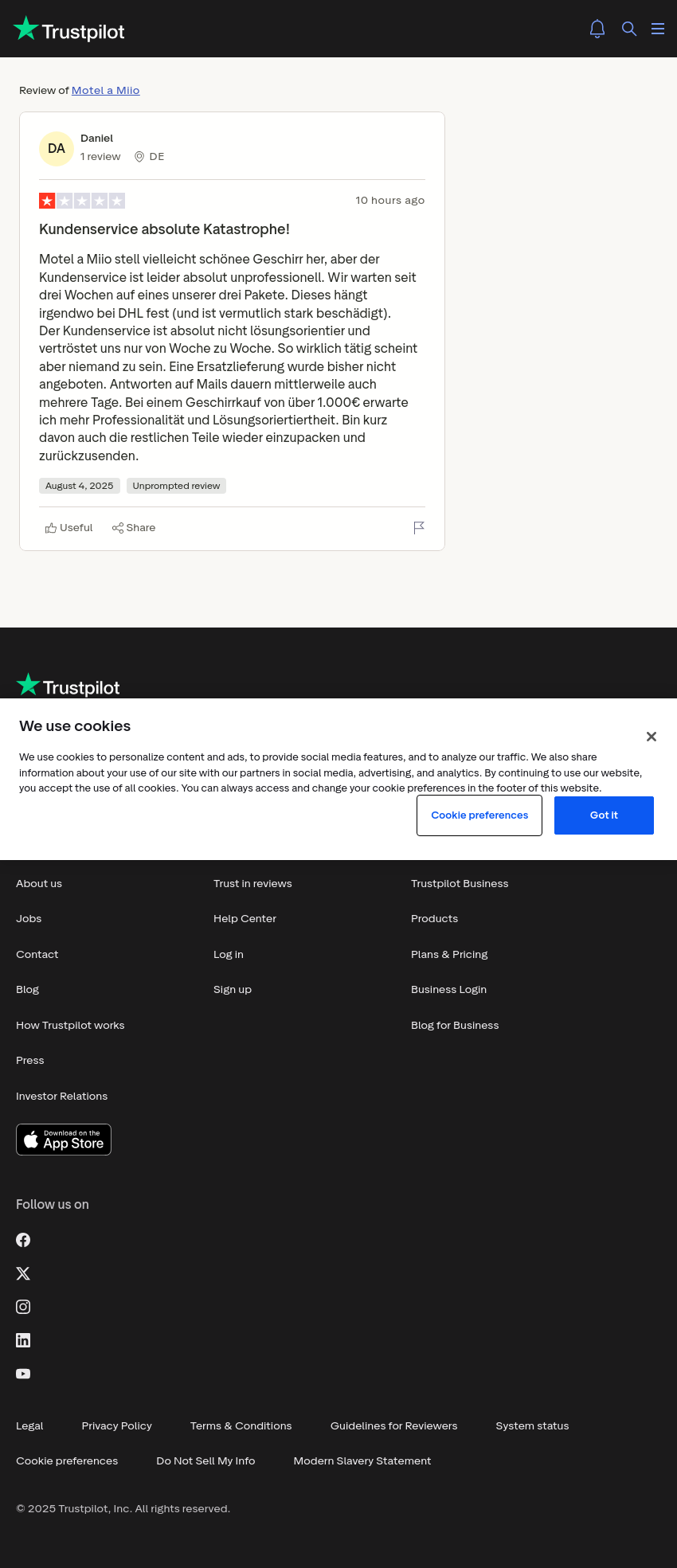Open the Legal link
Screen dimensions: 677x1568
(29, 1426)
